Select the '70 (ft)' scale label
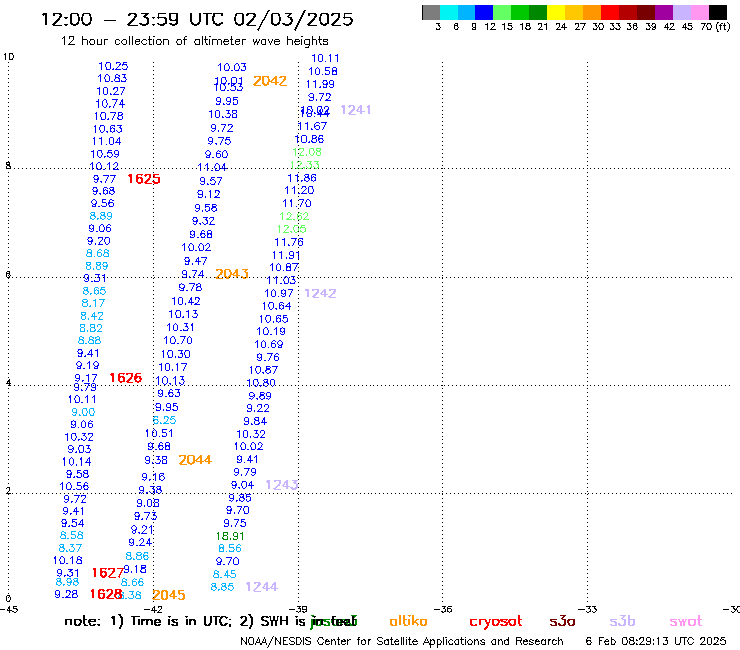 (715, 26)
